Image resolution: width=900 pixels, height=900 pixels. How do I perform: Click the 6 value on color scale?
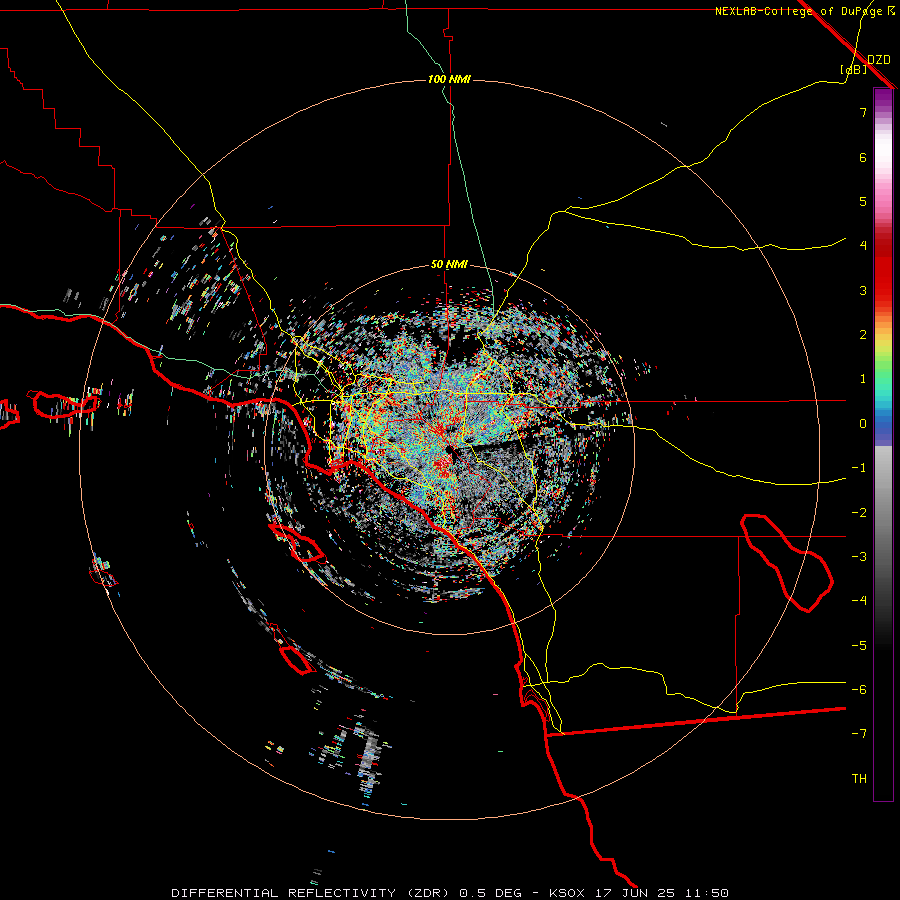point(863,157)
